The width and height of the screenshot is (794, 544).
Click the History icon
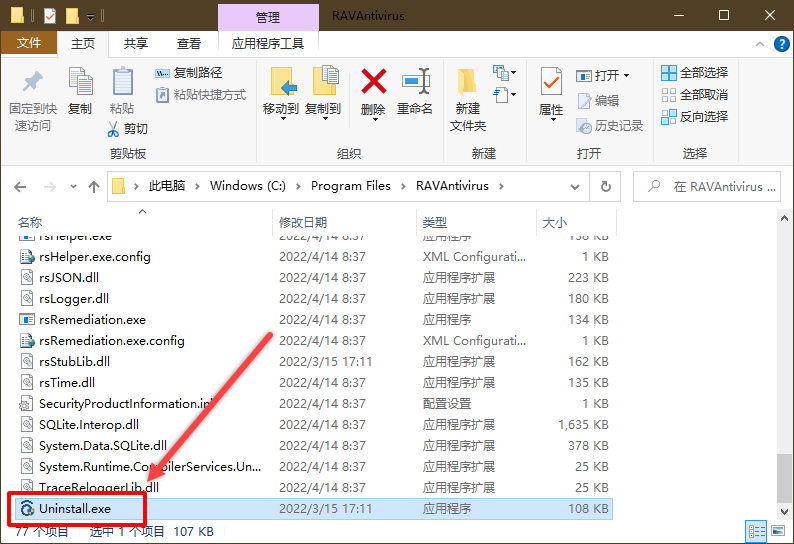tap(584, 126)
